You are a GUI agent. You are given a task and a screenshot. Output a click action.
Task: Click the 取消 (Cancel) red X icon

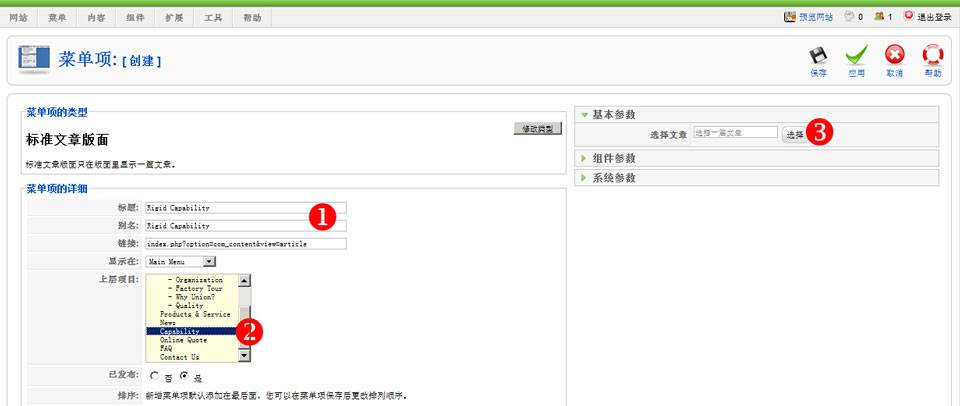[894, 56]
